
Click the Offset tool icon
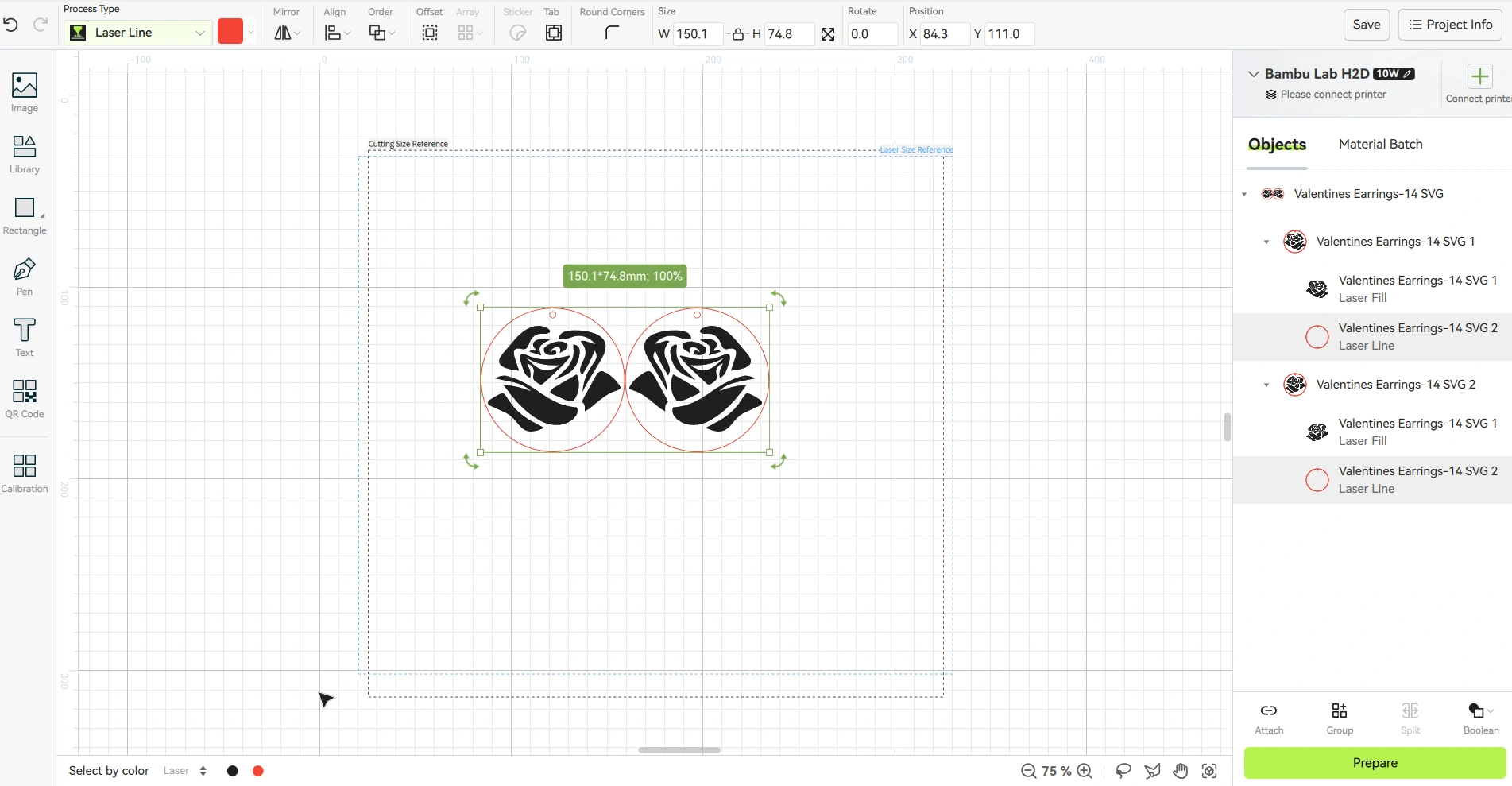tap(430, 33)
